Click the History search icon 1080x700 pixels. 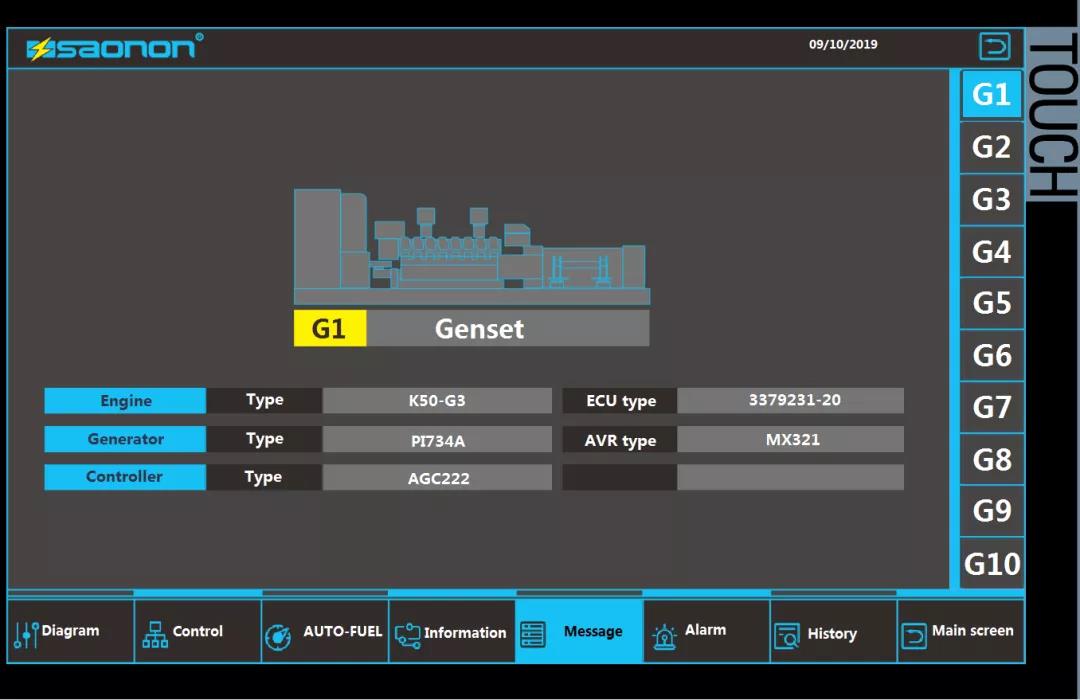(787, 635)
